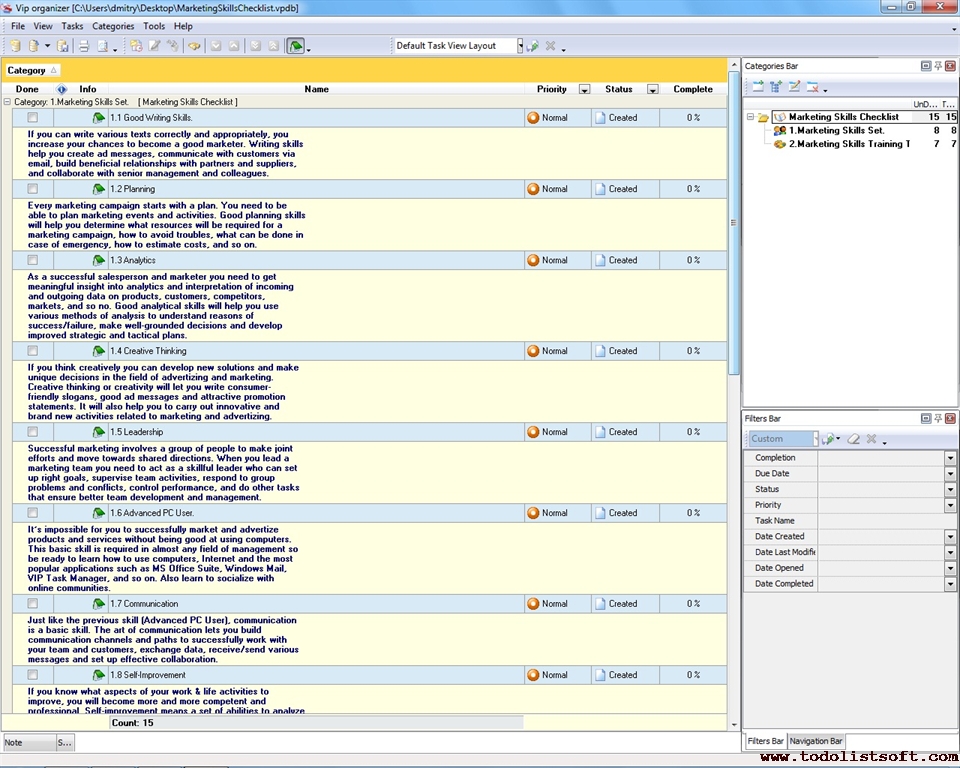Open the Default Task View Layout dropdown

pyautogui.click(x=520, y=46)
